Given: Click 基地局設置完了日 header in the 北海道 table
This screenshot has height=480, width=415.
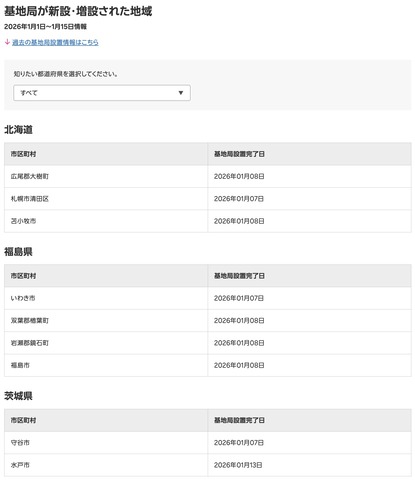Looking at the screenshot, I should pyautogui.click(x=239, y=154).
